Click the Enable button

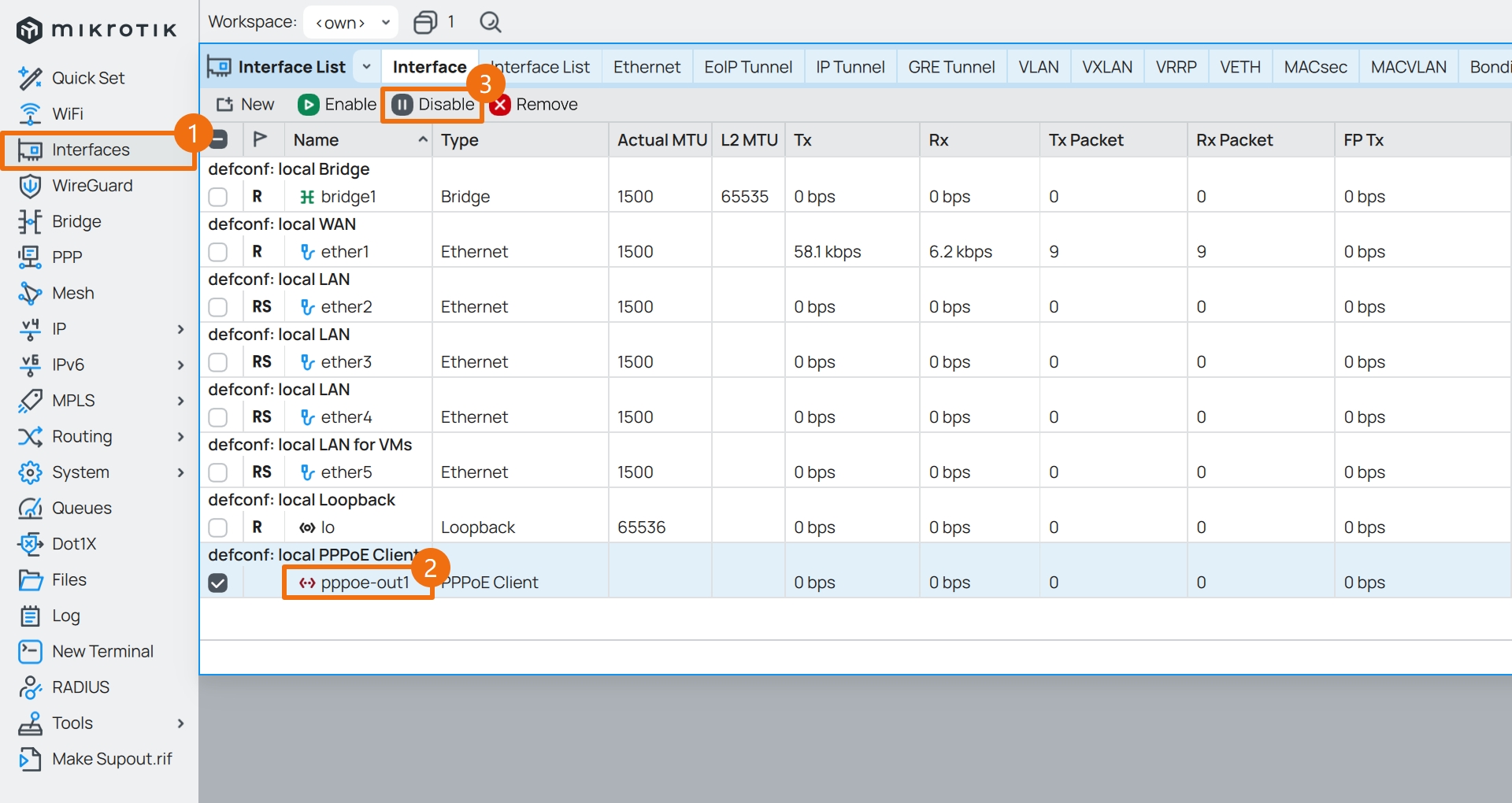click(337, 105)
